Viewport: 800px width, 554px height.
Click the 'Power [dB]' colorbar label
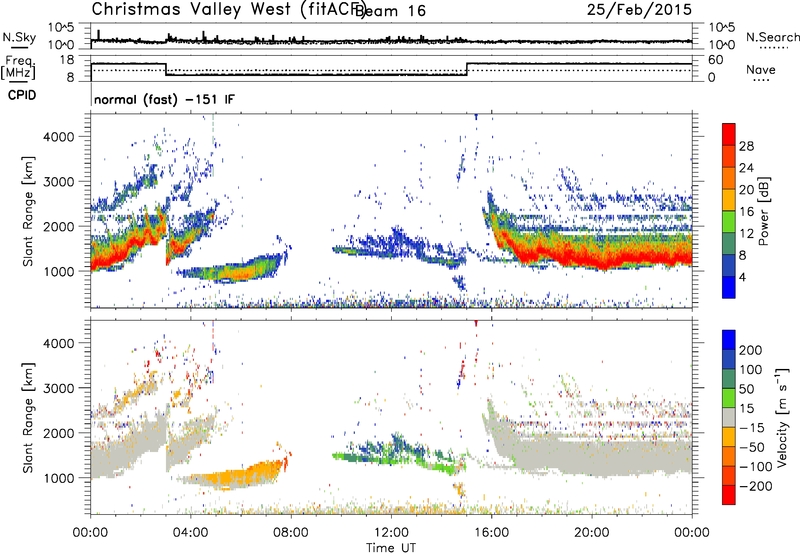click(x=764, y=211)
